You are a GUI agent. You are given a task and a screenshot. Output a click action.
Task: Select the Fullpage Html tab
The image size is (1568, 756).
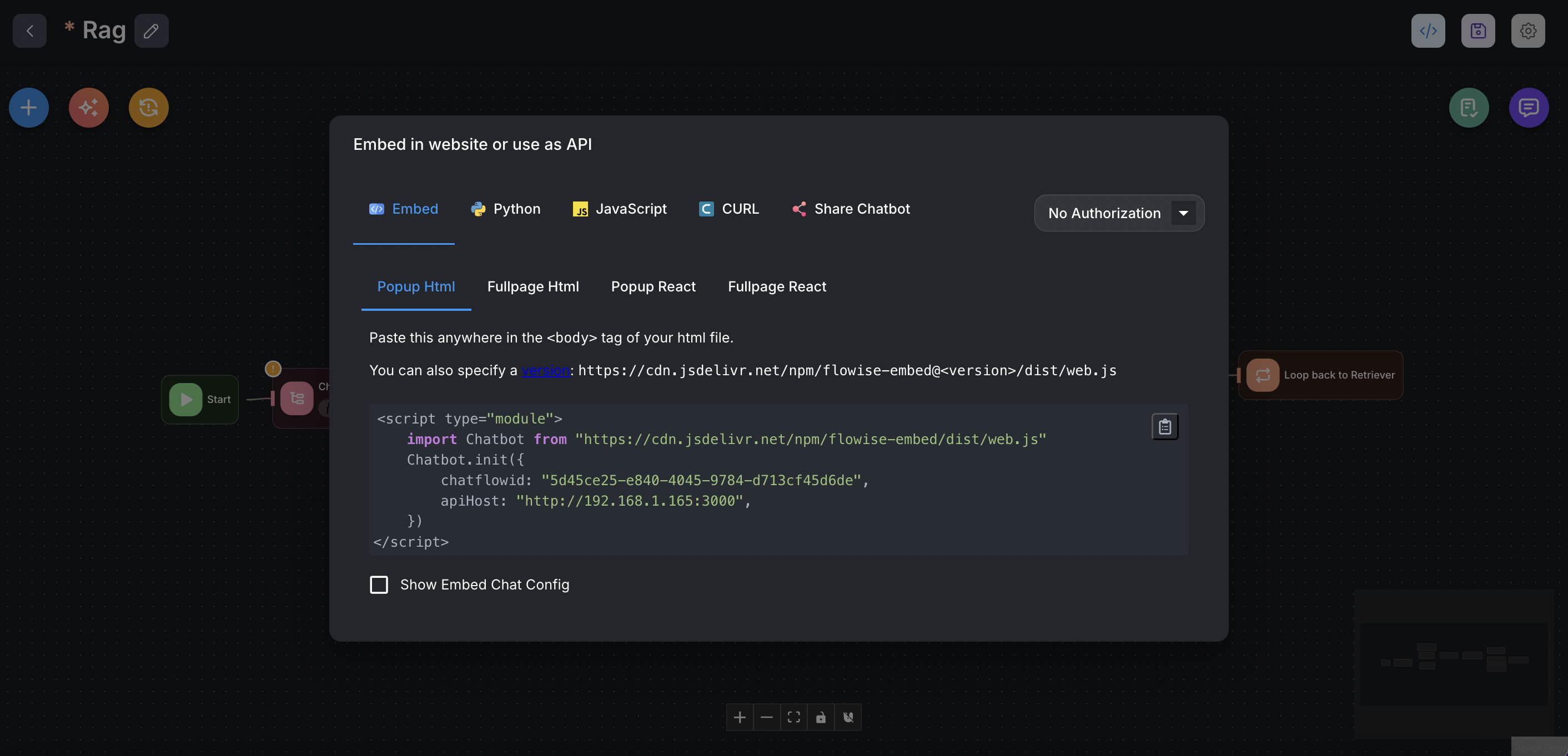(532, 287)
